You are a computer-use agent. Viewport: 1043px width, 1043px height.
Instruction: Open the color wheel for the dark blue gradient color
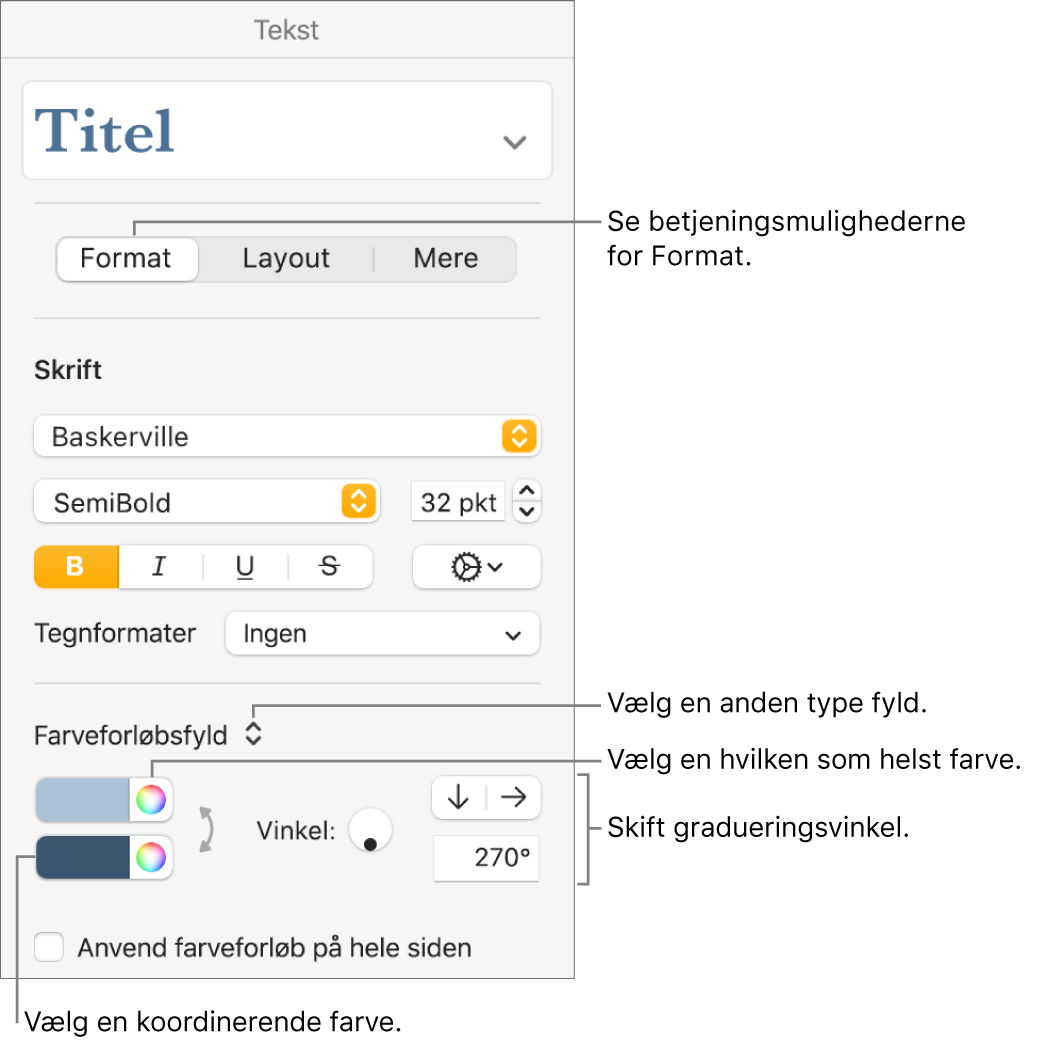[x=151, y=858]
